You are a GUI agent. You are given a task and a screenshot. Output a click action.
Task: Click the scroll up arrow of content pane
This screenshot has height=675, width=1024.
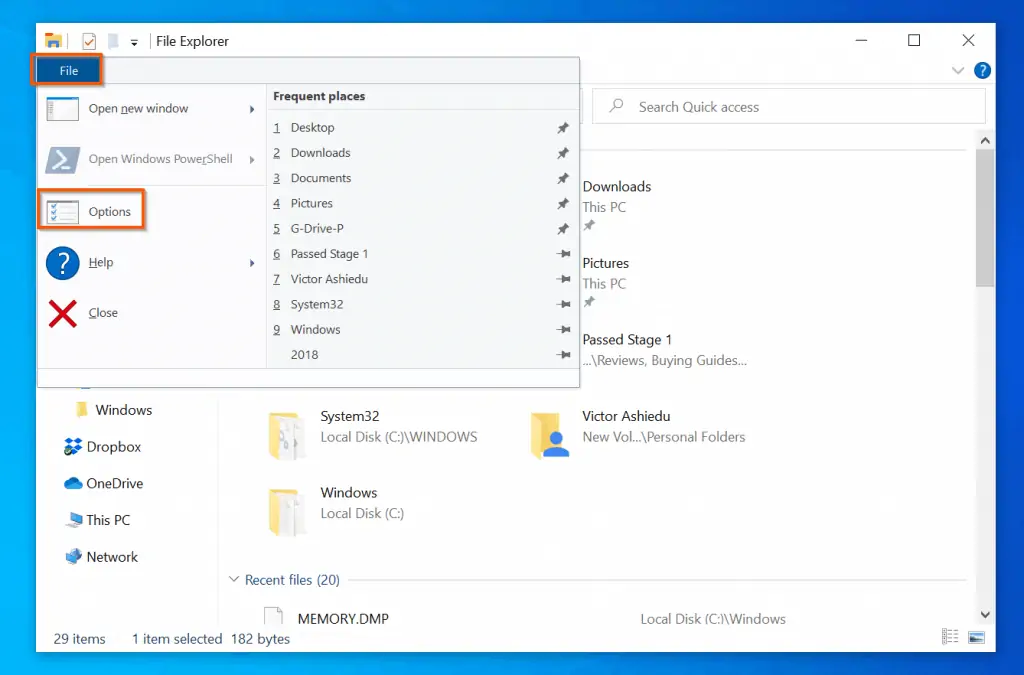coord(985,140)
